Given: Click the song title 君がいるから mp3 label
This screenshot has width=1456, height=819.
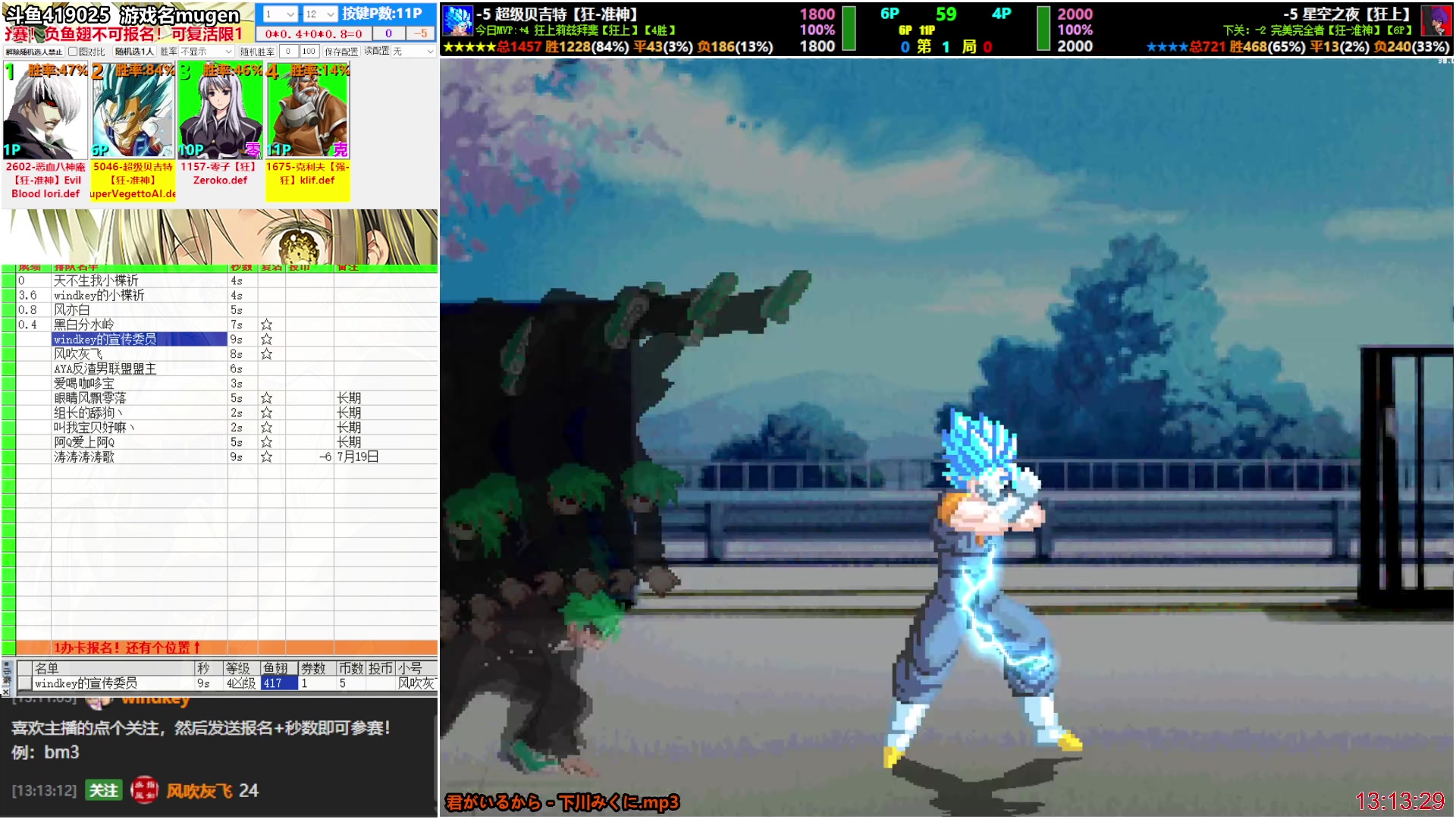Looking at the screenshot, I should (x=563, y=802).
